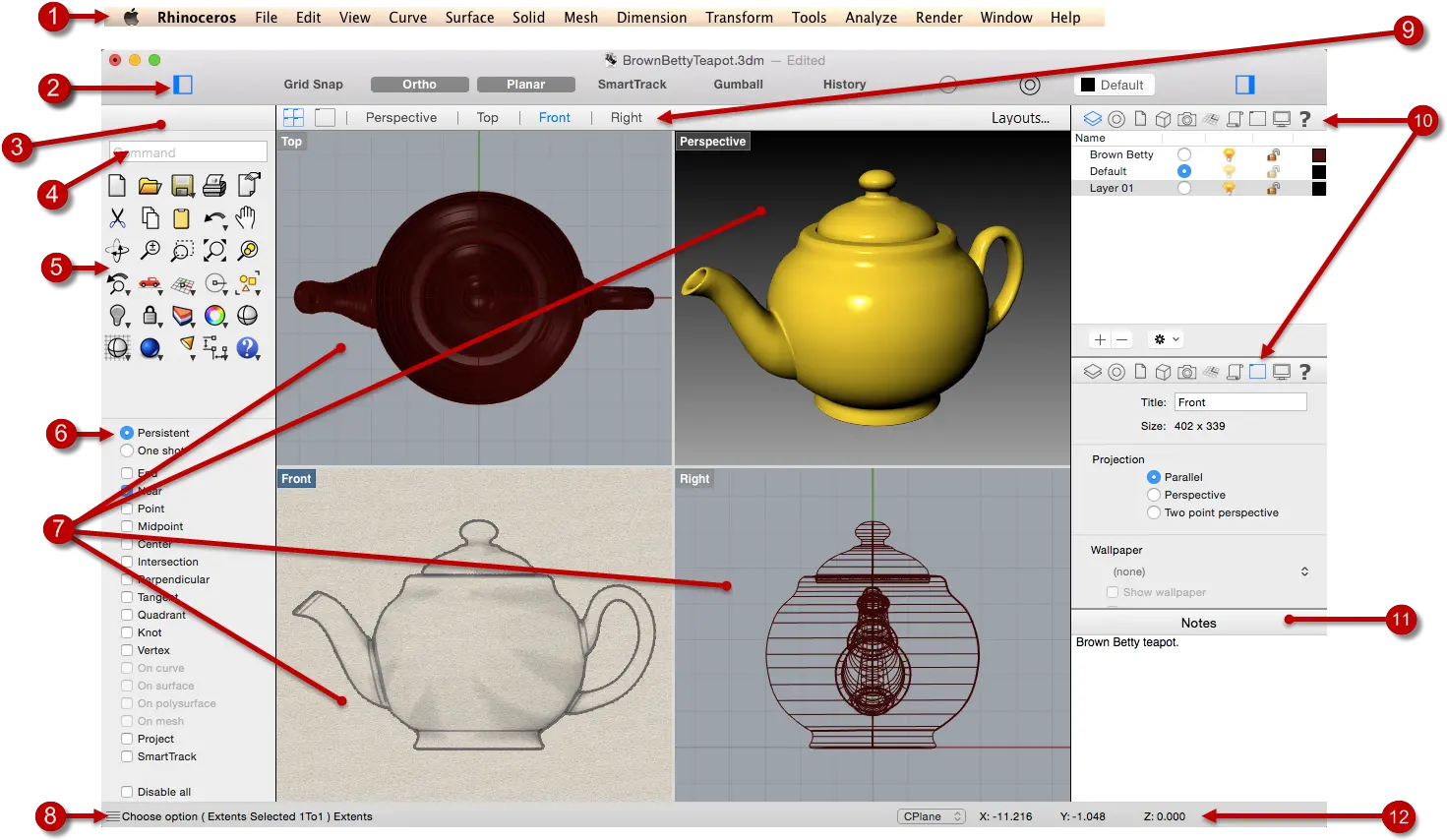Click the blue sphere Render icon

[x=150, y=348]
